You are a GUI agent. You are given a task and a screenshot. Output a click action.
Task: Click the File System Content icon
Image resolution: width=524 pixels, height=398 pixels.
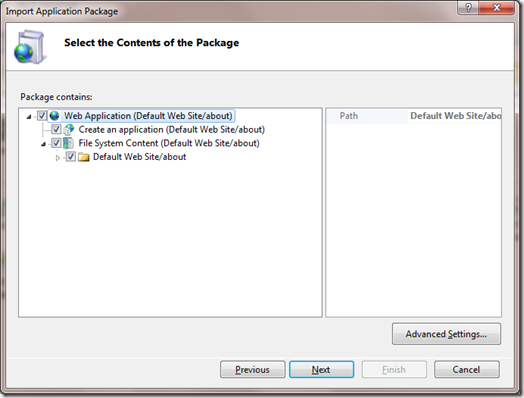69,143
